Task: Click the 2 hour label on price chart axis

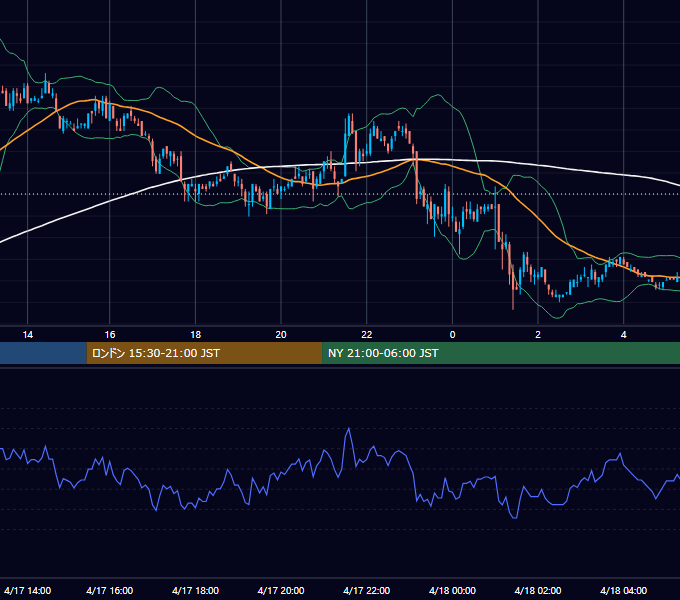Action: point(538,335)
